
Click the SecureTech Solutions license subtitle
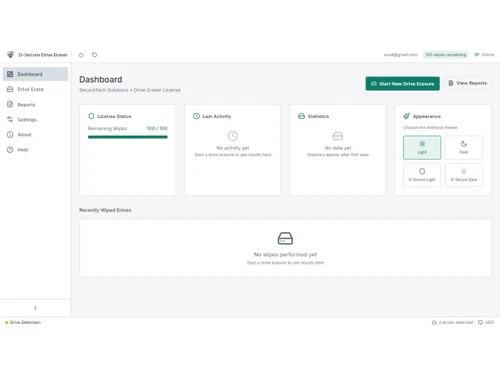click(130, 90)
